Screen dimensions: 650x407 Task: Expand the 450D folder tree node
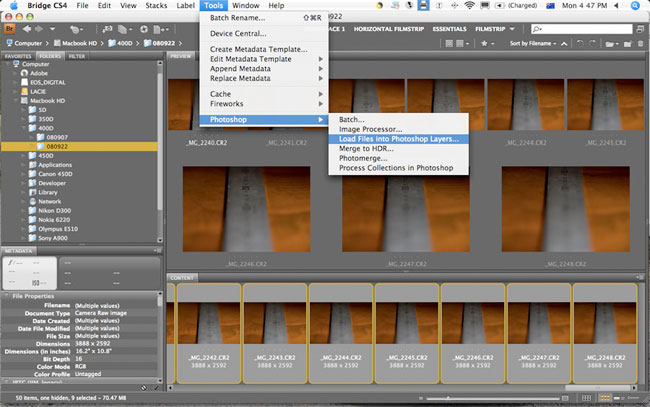coord(24,156)
